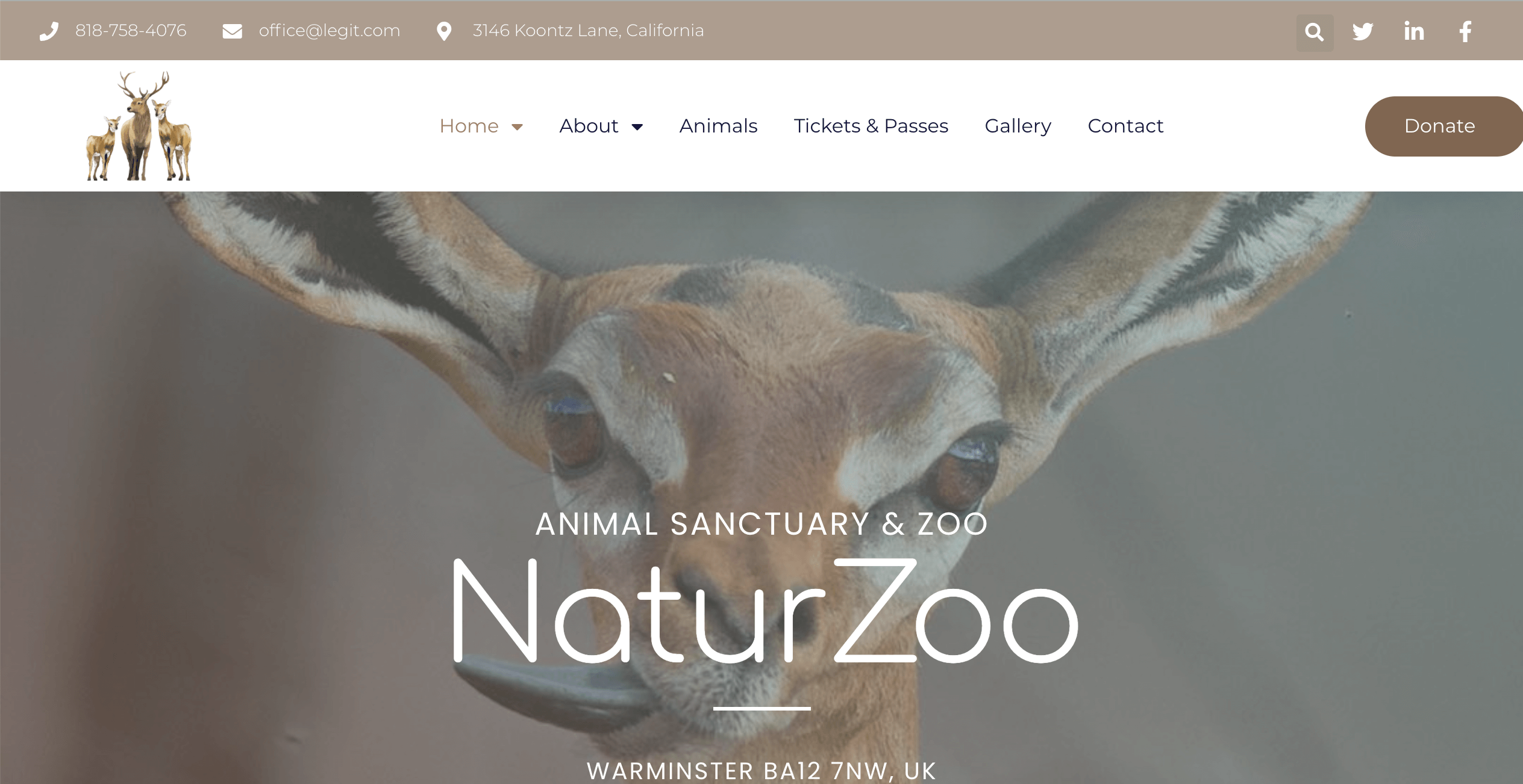The height and width of the screenshot is (784, 1523).
Task: Open the LinkedIn icon link
Action: coord(1414,31)
